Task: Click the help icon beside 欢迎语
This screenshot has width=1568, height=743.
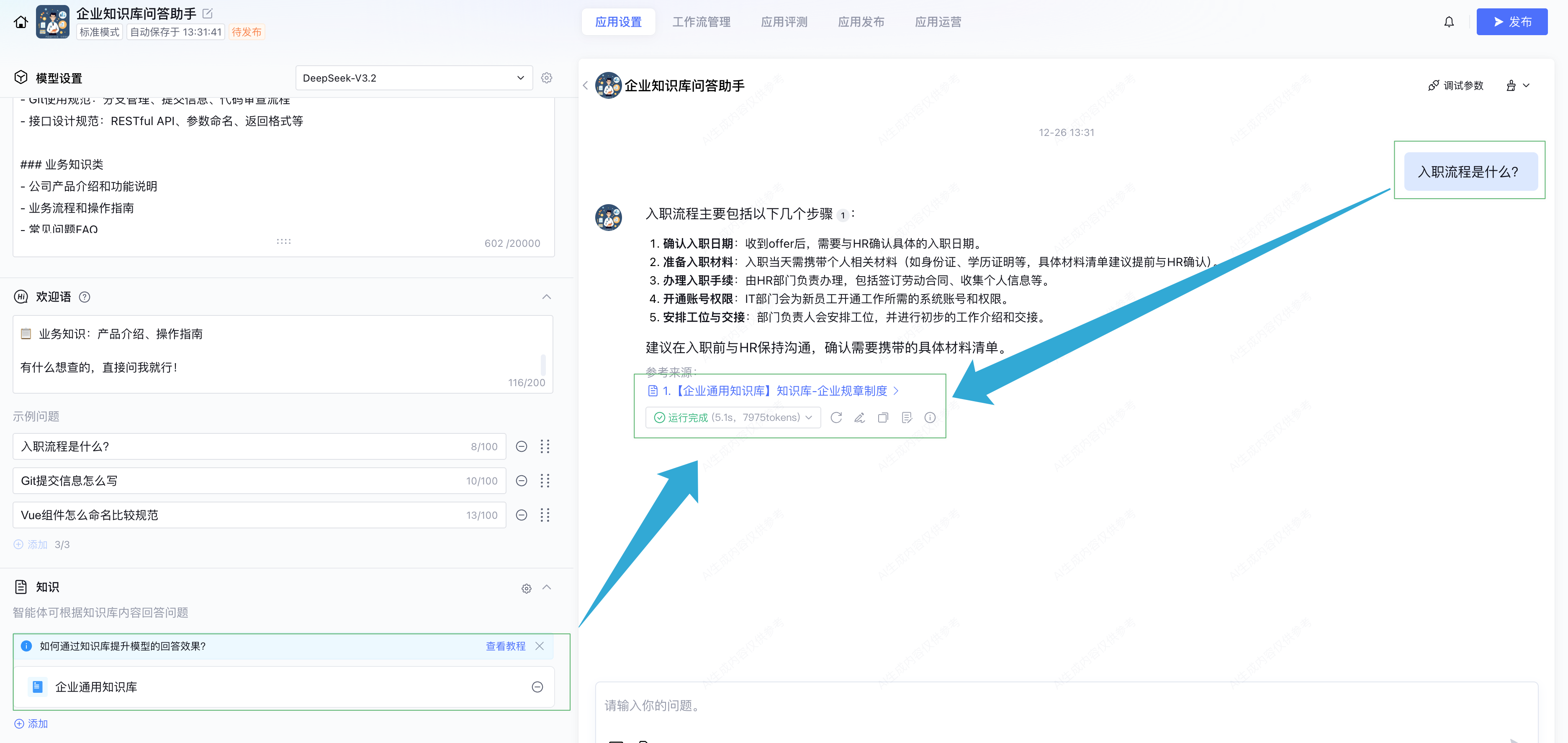Action: 85,297
